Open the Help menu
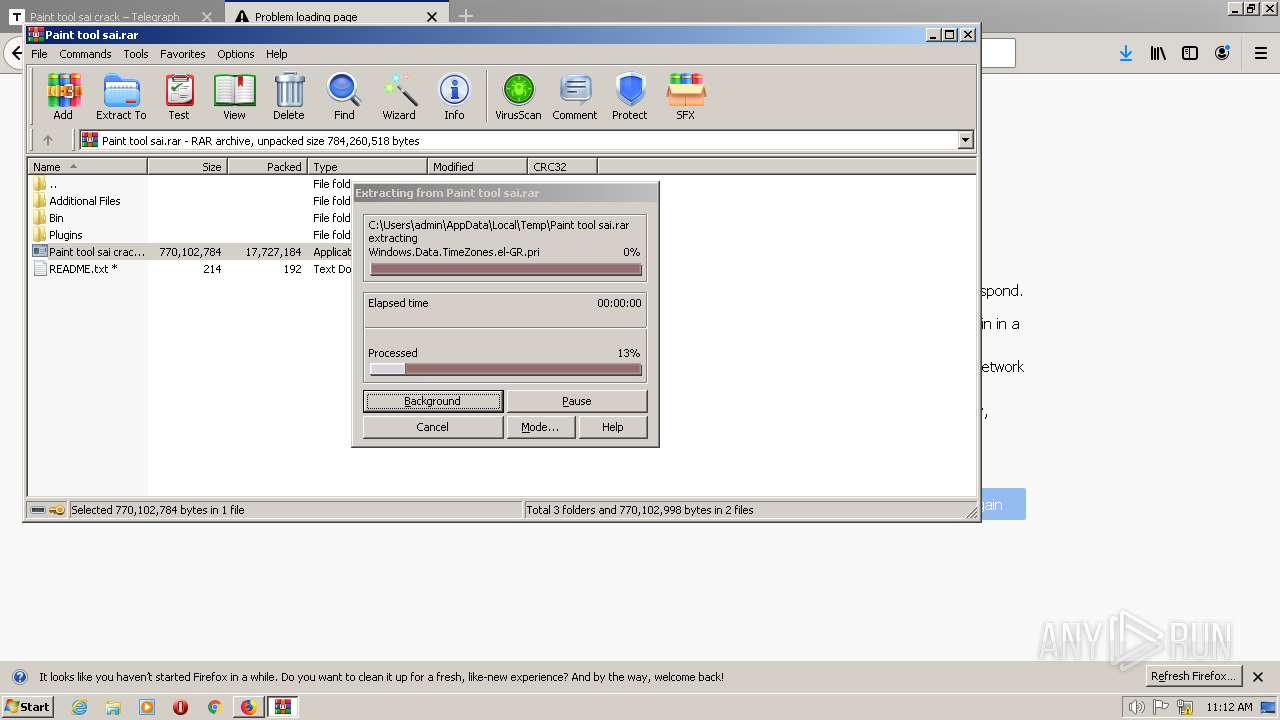Viewport: 1280px width, 720px height. click(277, 54)
